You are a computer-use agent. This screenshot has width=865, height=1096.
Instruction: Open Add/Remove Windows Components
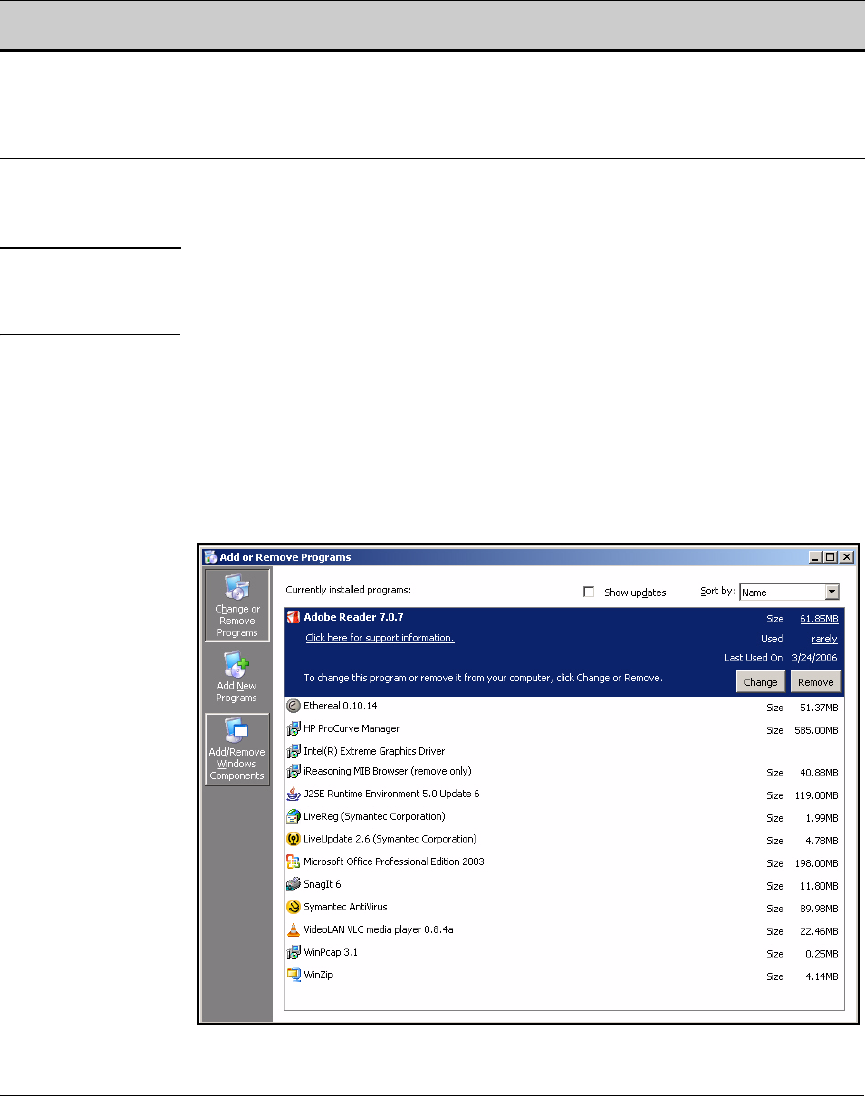237,749
